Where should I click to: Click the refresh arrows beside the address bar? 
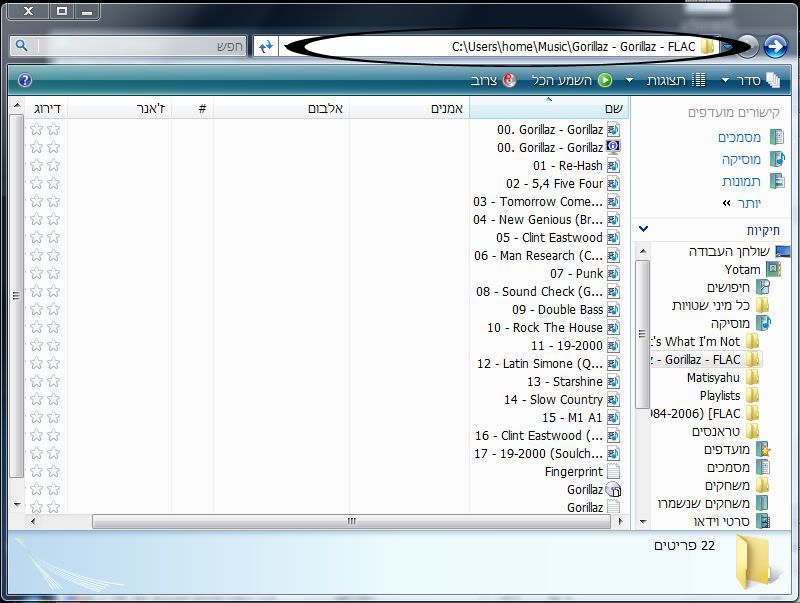coord(265,46)
